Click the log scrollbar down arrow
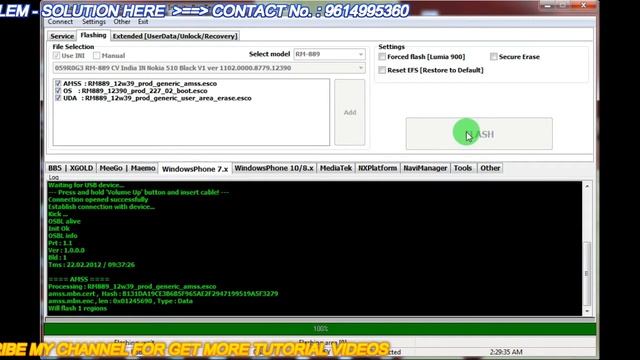The width and height of the screenshot is (640, 360). pos(587,311)
